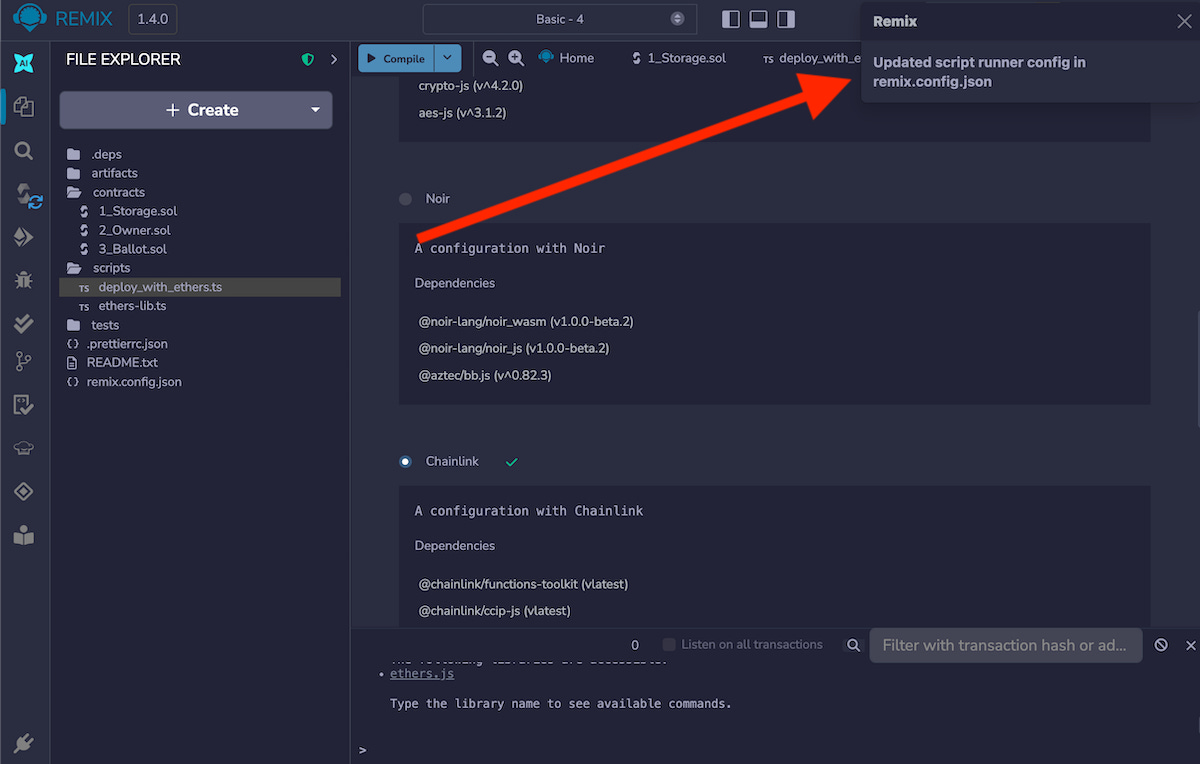
Task: Select the Noir configuration radio button
Action: 405,199
